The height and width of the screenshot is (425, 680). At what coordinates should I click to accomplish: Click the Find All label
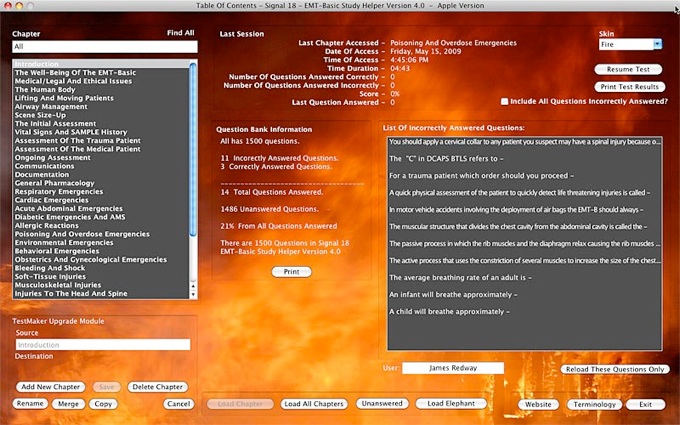pyautogui.click(x=180, y=33)
